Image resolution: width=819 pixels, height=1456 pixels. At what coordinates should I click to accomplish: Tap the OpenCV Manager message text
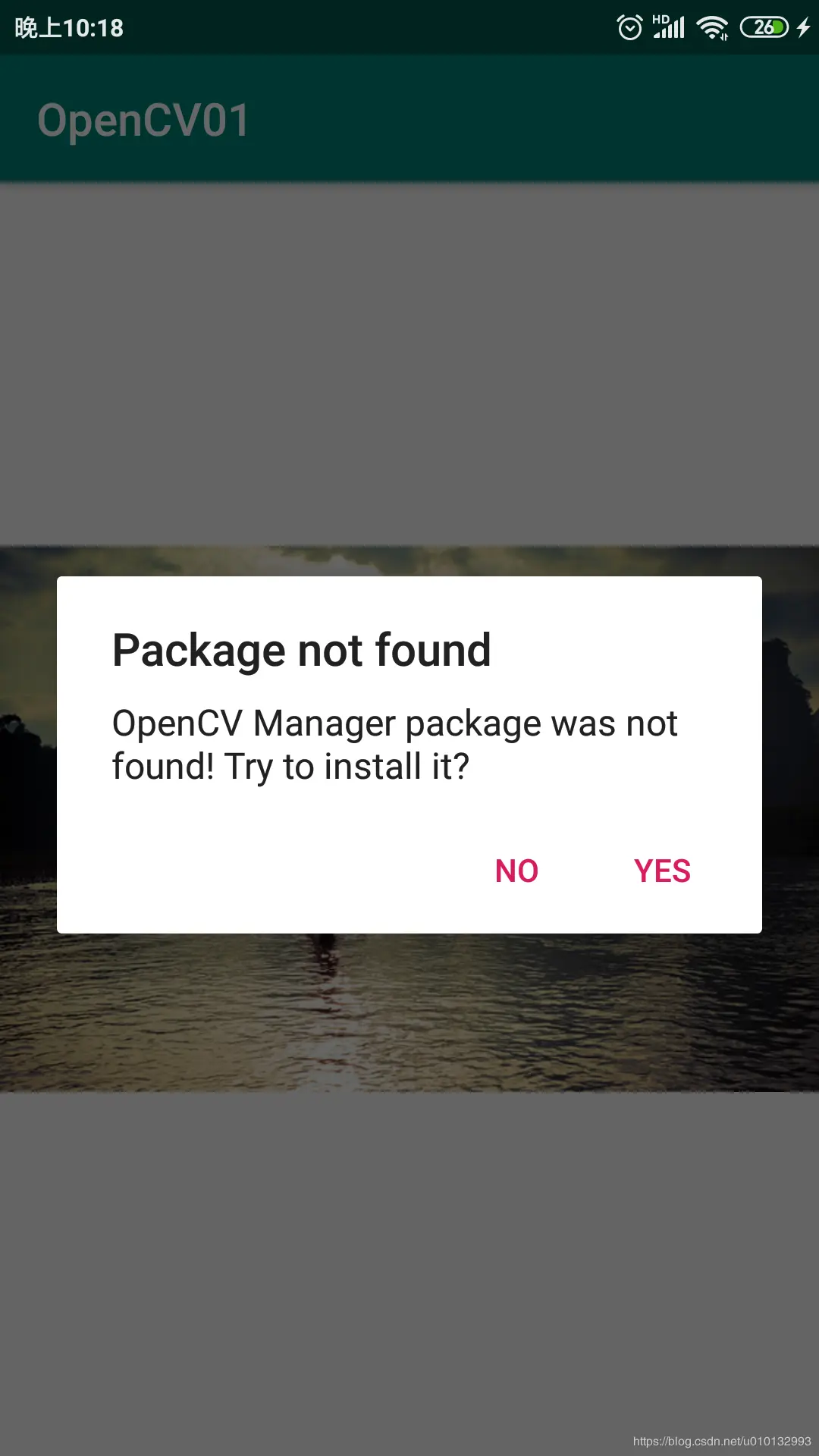[394, 745]
